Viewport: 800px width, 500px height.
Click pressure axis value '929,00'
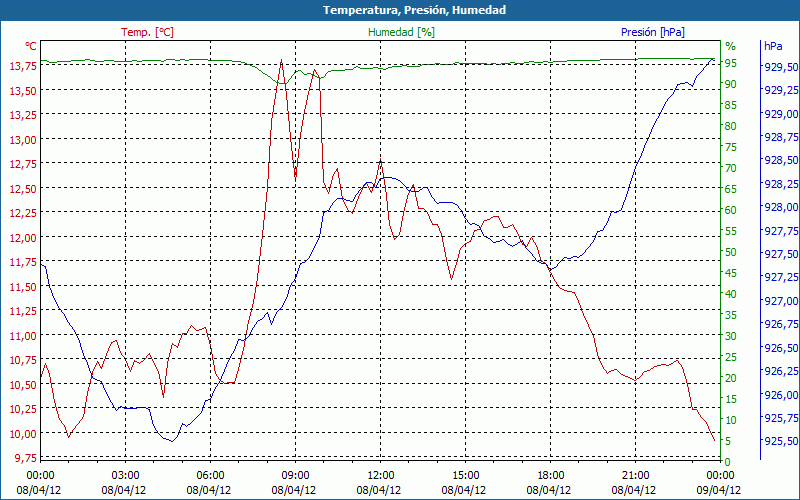point(781,114)
